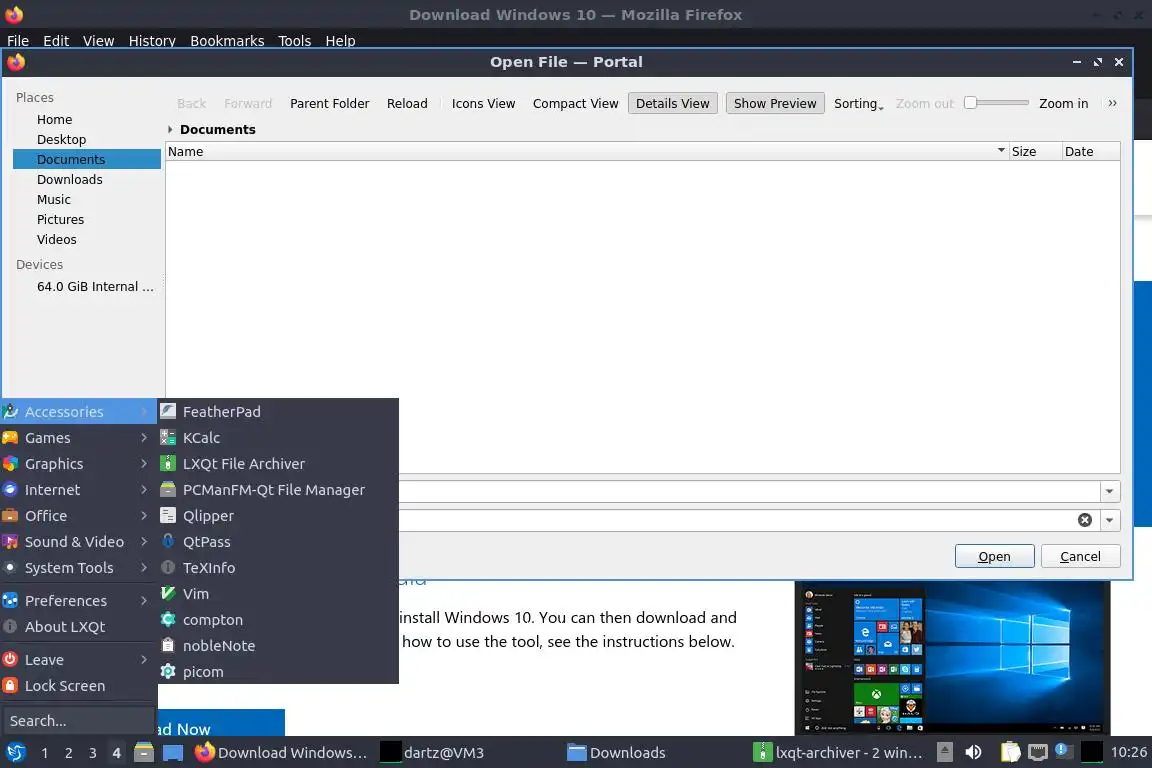Open Firefox Bookmarks menu
1152x768 pixels.
tap(227, 41)
